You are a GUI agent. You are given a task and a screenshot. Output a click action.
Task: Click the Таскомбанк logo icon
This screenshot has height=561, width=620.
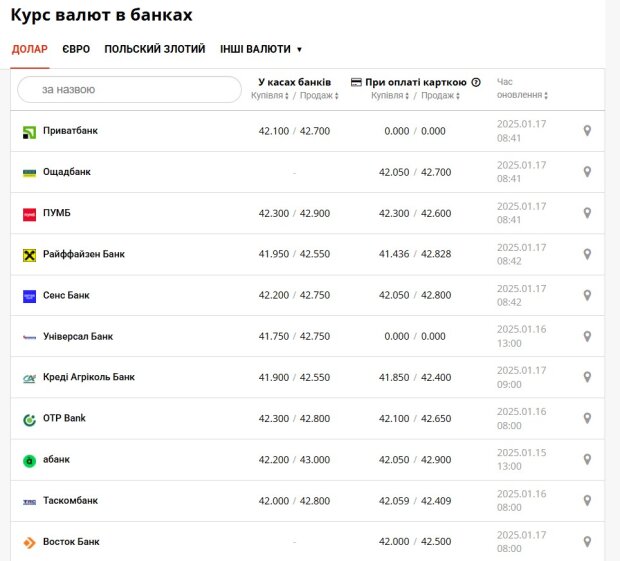coord(29,502)
